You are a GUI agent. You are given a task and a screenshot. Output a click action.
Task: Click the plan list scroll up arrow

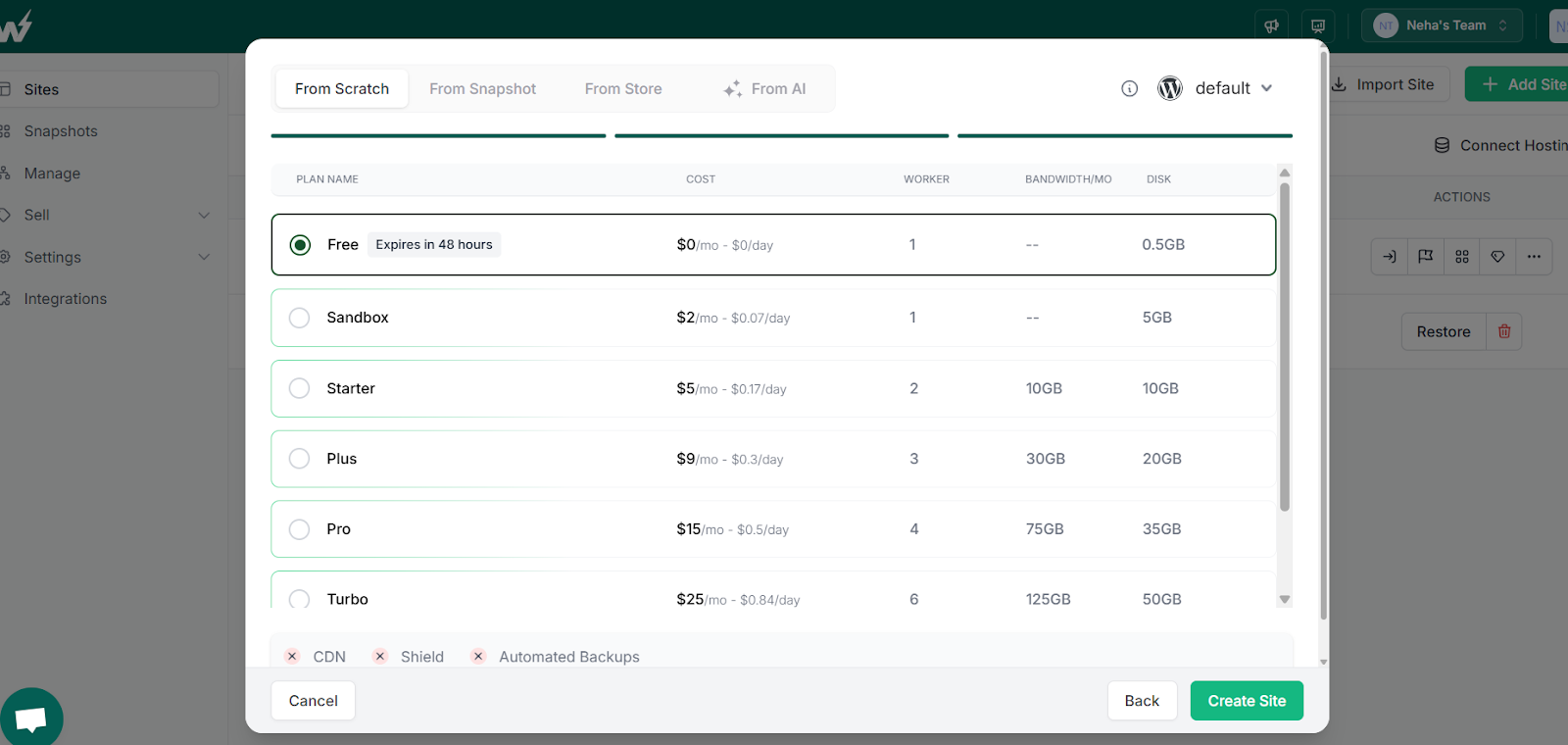click(1285, 173)
